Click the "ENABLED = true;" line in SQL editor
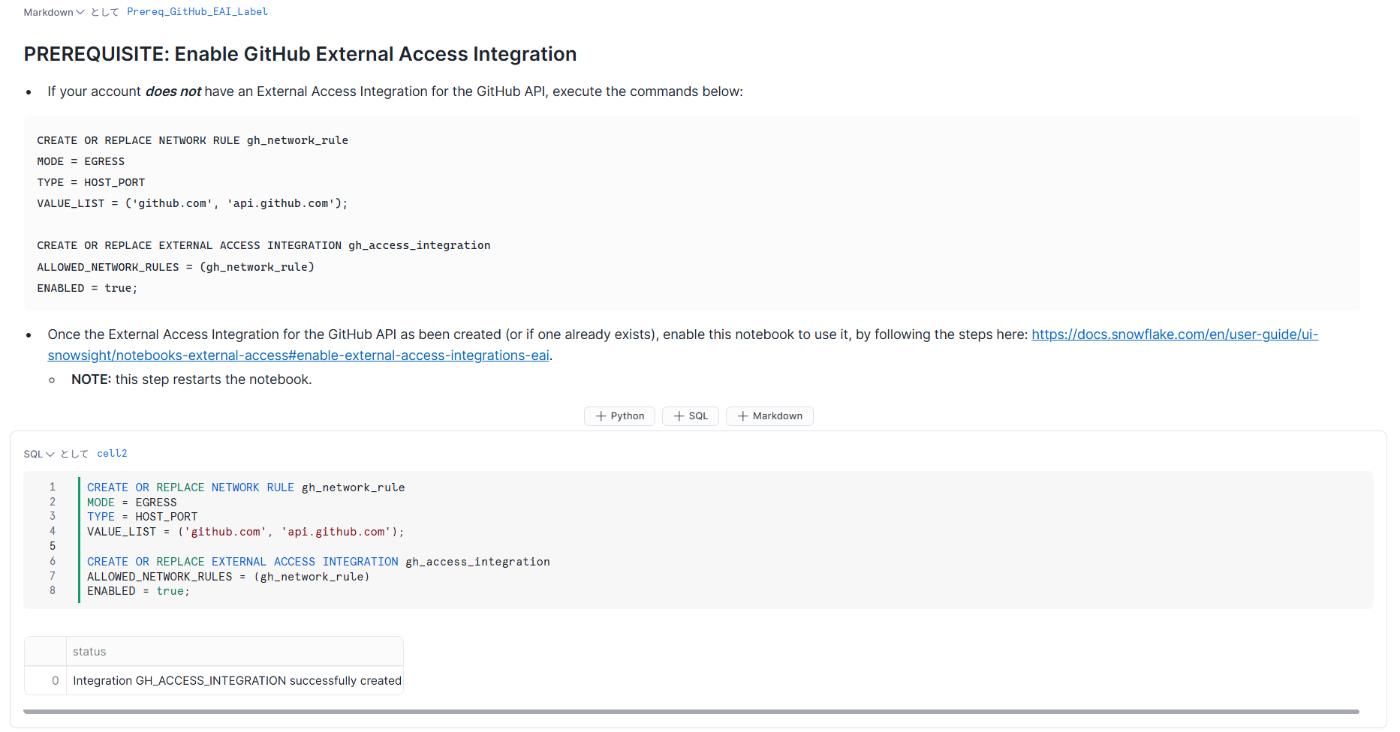The width and height of the screenshot is (1400, 732). tap(138, 591)
